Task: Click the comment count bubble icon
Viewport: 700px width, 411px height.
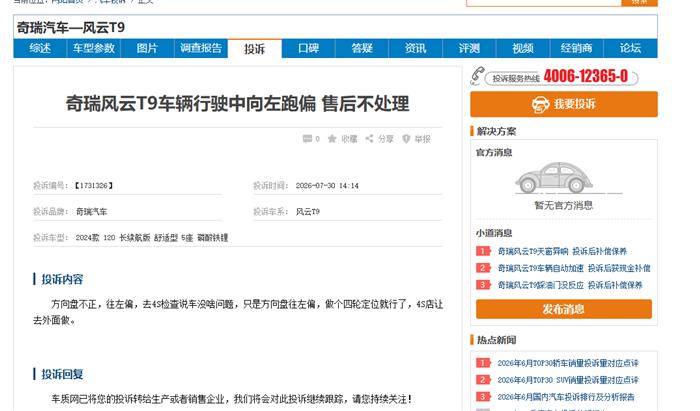Action: [307, 139]
